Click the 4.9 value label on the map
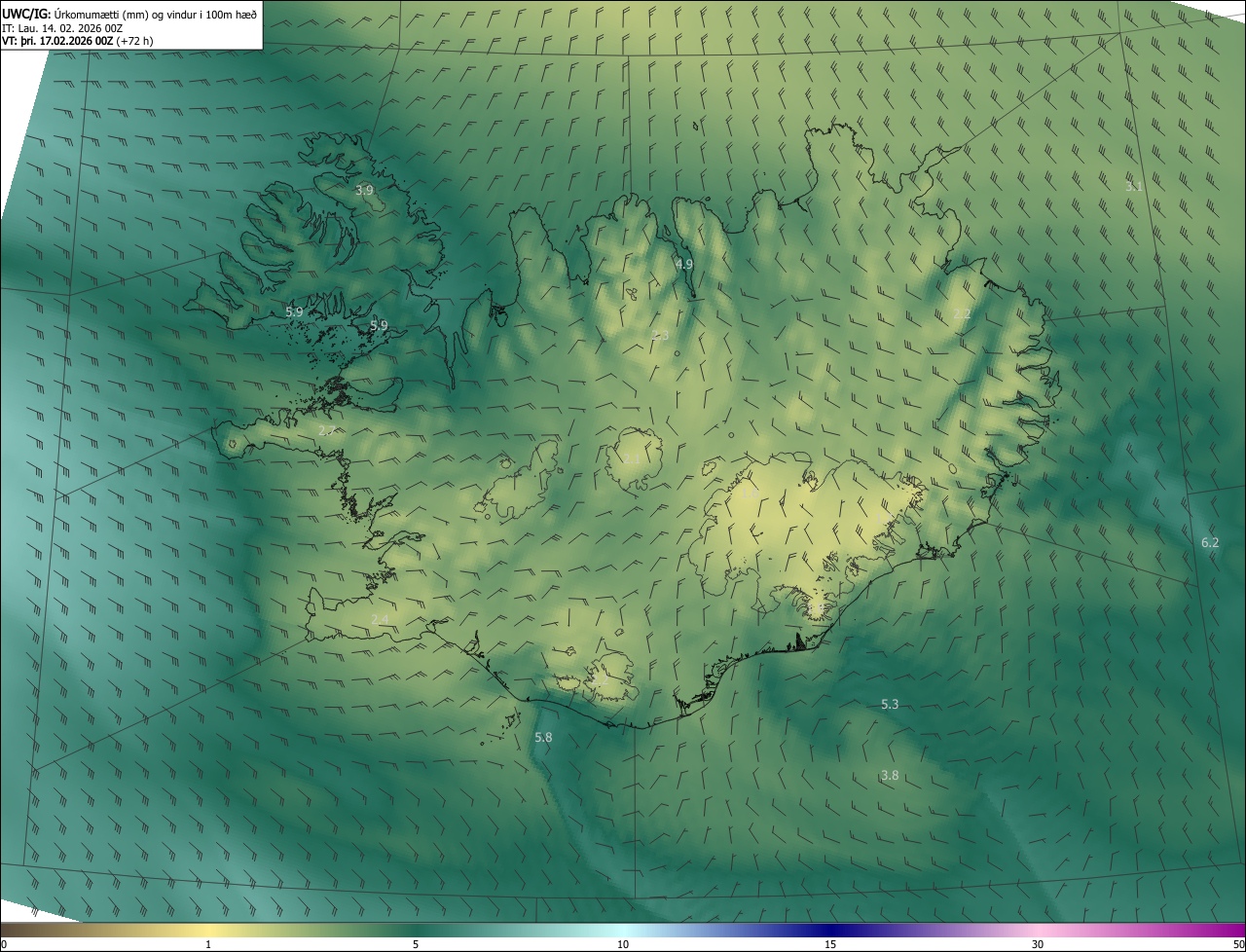The image size is (1246, 952). click(684, 264)
